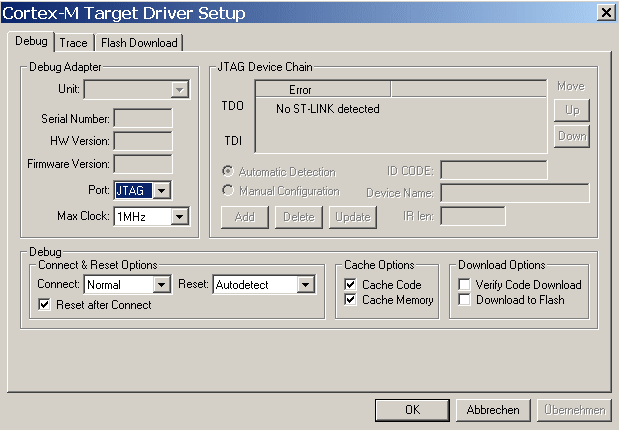Open the Reset dropdown showing Autodetect
This screenshot has width=619, height=430.
(306, 284)
